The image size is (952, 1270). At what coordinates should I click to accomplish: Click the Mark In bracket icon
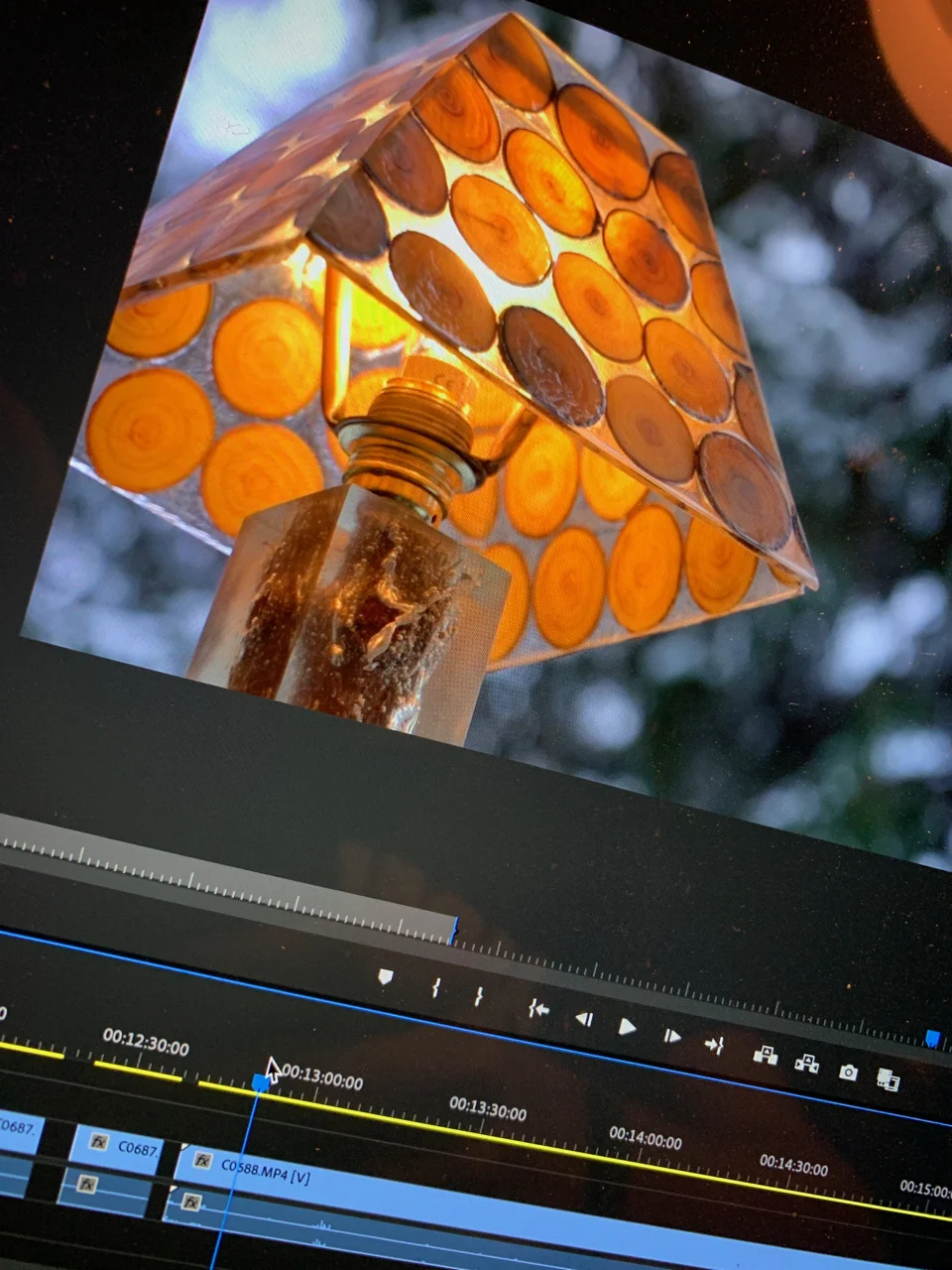coord(436,987)
